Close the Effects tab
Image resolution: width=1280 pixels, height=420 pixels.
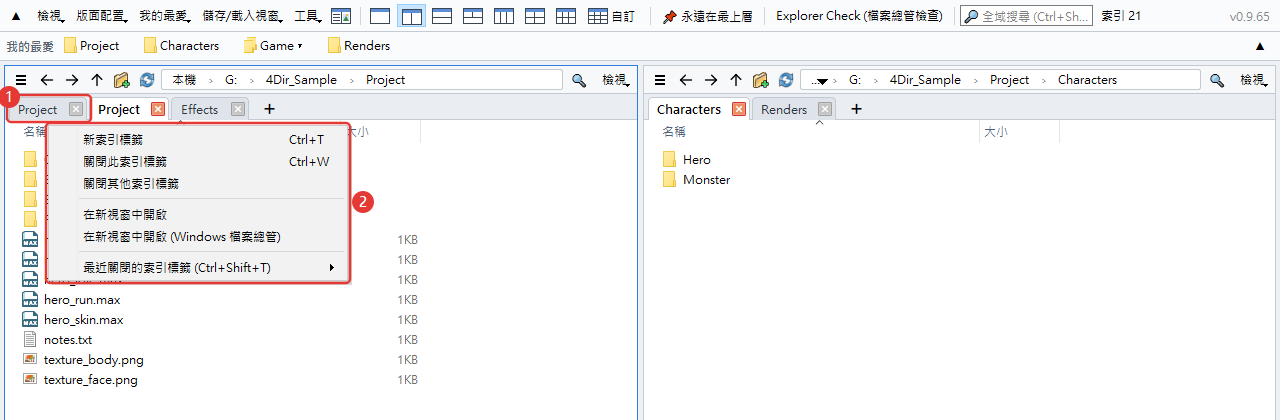coord(238,110)
